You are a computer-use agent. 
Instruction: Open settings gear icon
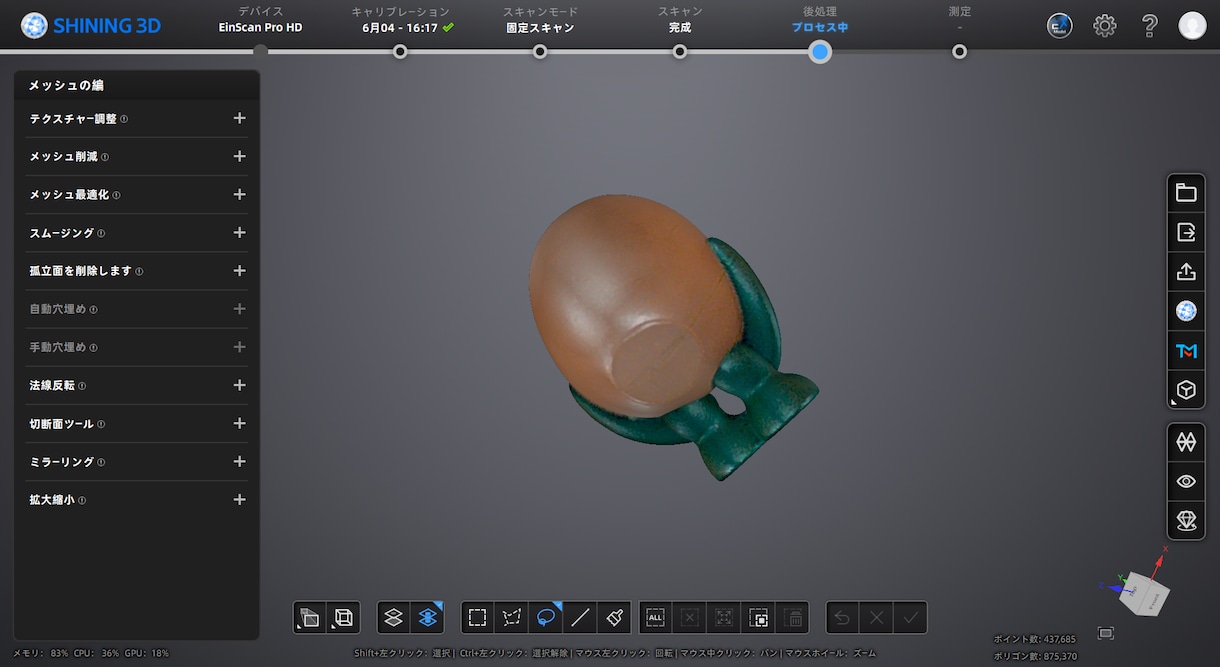[1105, 26]
